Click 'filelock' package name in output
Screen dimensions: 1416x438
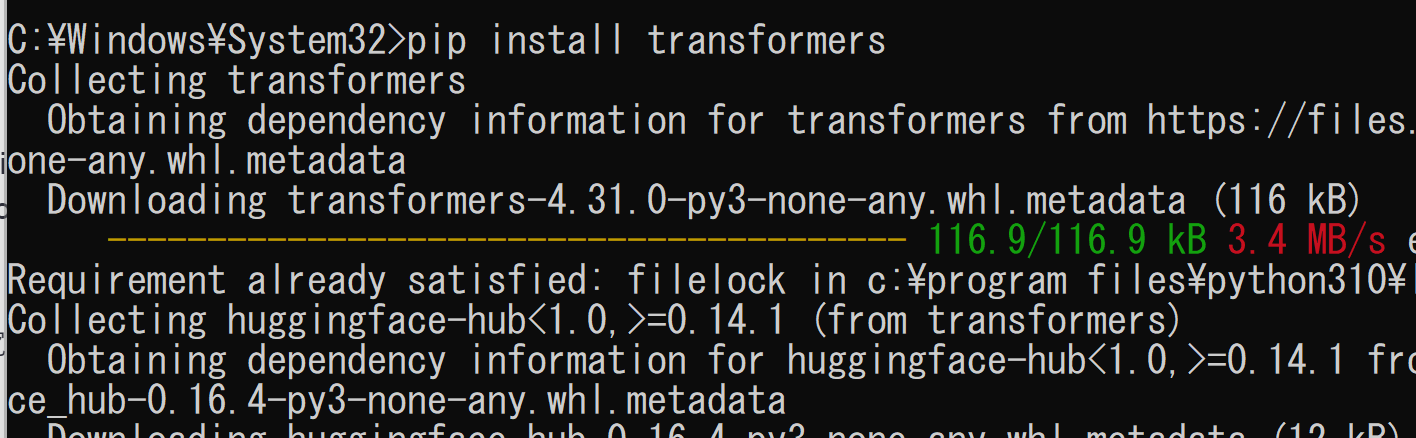click(x=707, y=281)
